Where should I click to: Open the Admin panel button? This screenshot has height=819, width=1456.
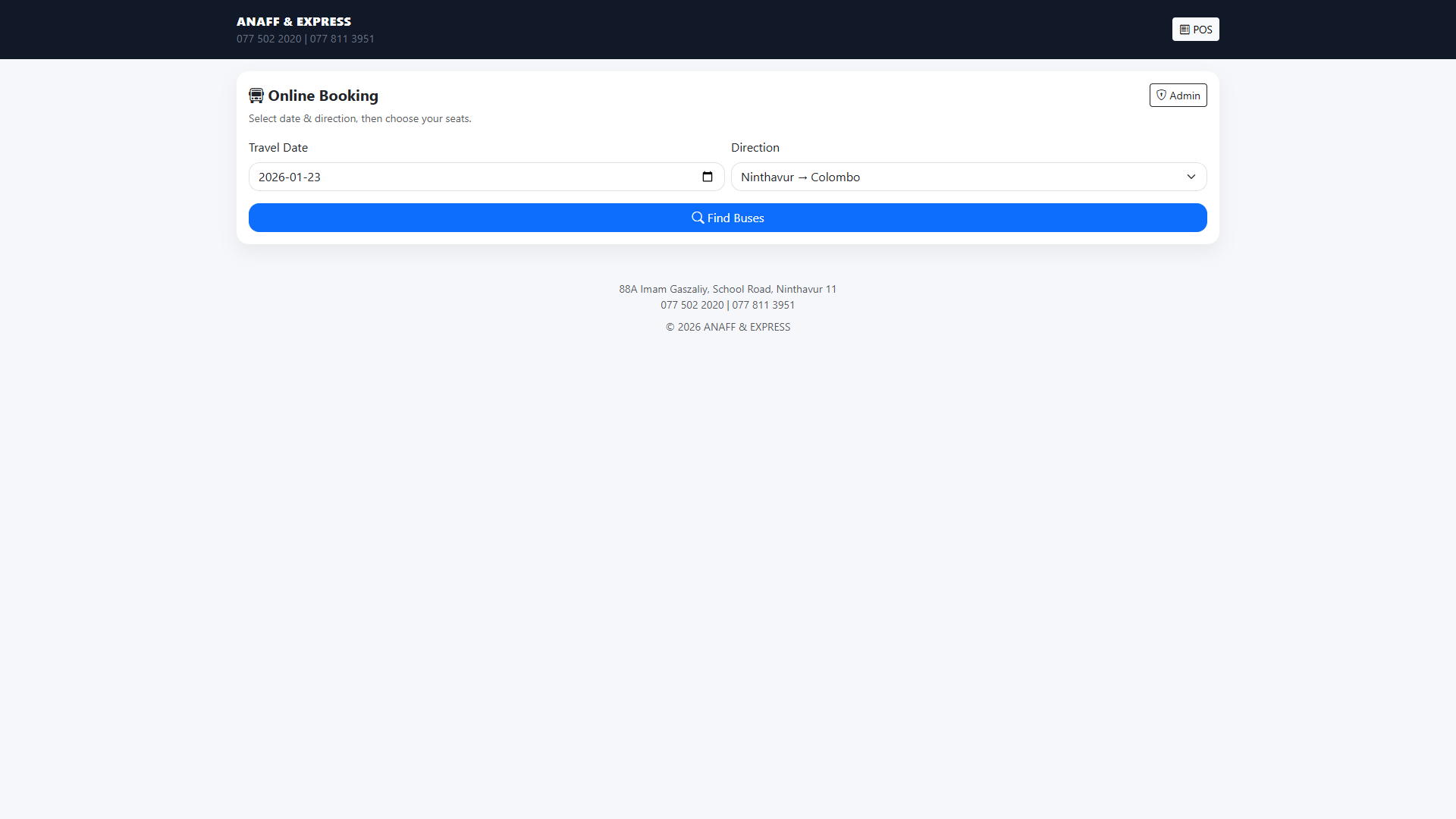1178,96
